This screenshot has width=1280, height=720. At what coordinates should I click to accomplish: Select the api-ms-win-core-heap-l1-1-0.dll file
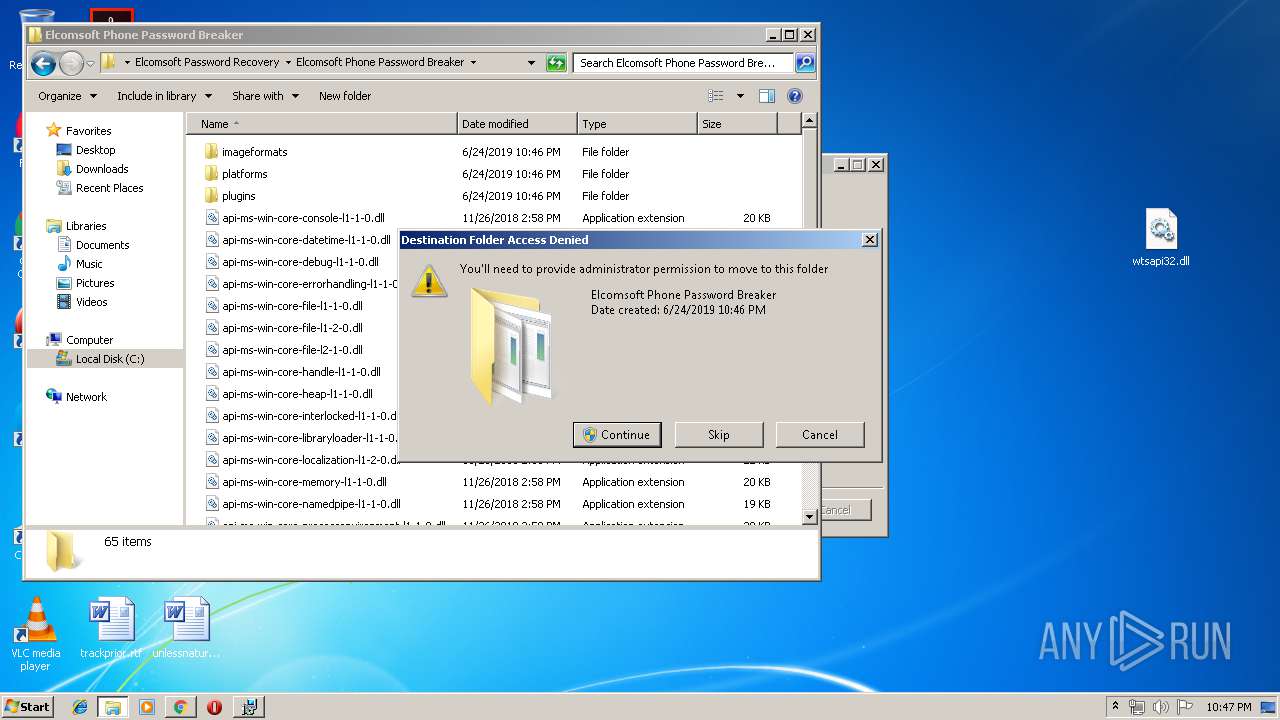coord(289,394)
